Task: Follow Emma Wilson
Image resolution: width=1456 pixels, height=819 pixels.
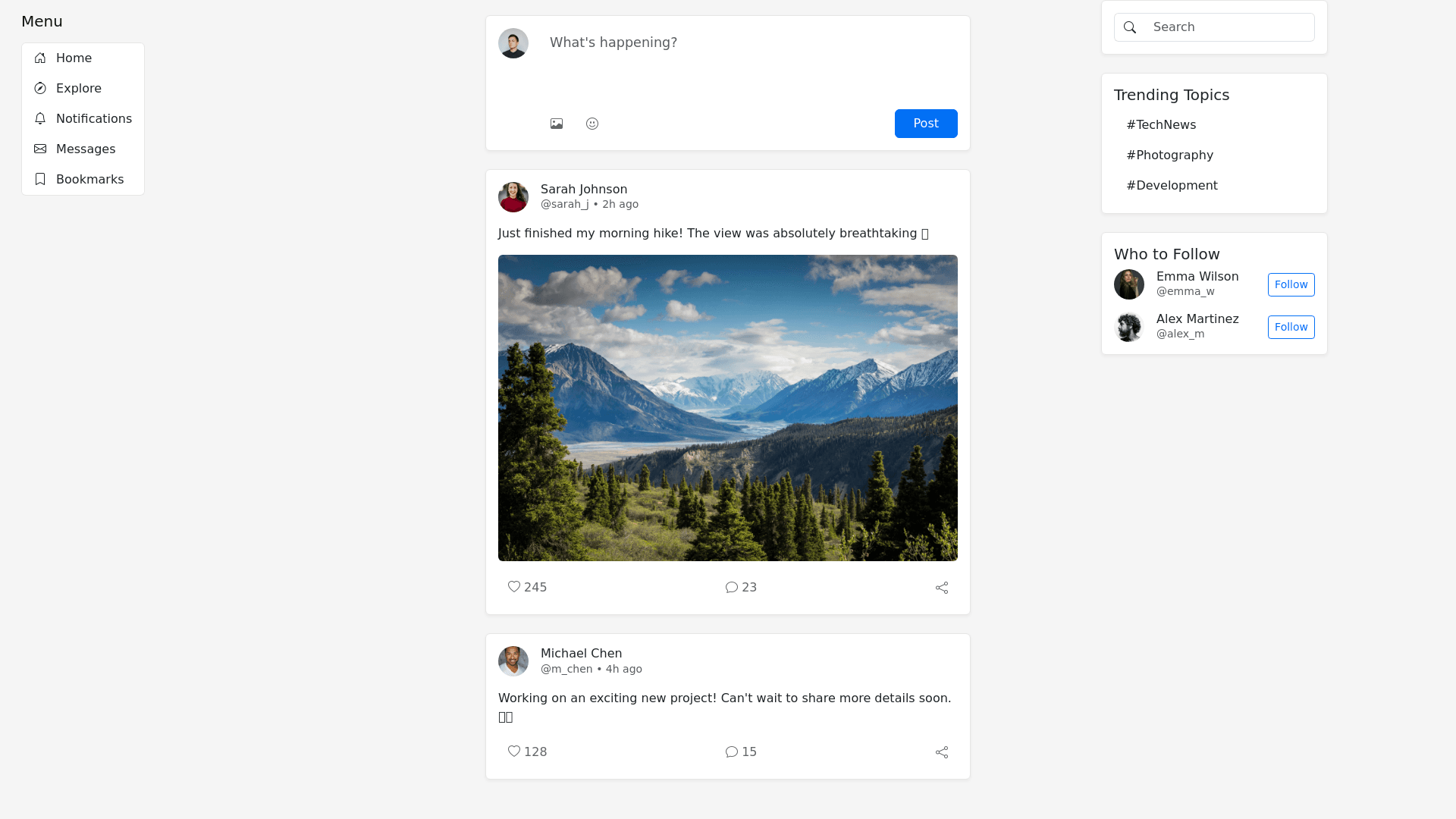Action: click(x=1291, y=285)
